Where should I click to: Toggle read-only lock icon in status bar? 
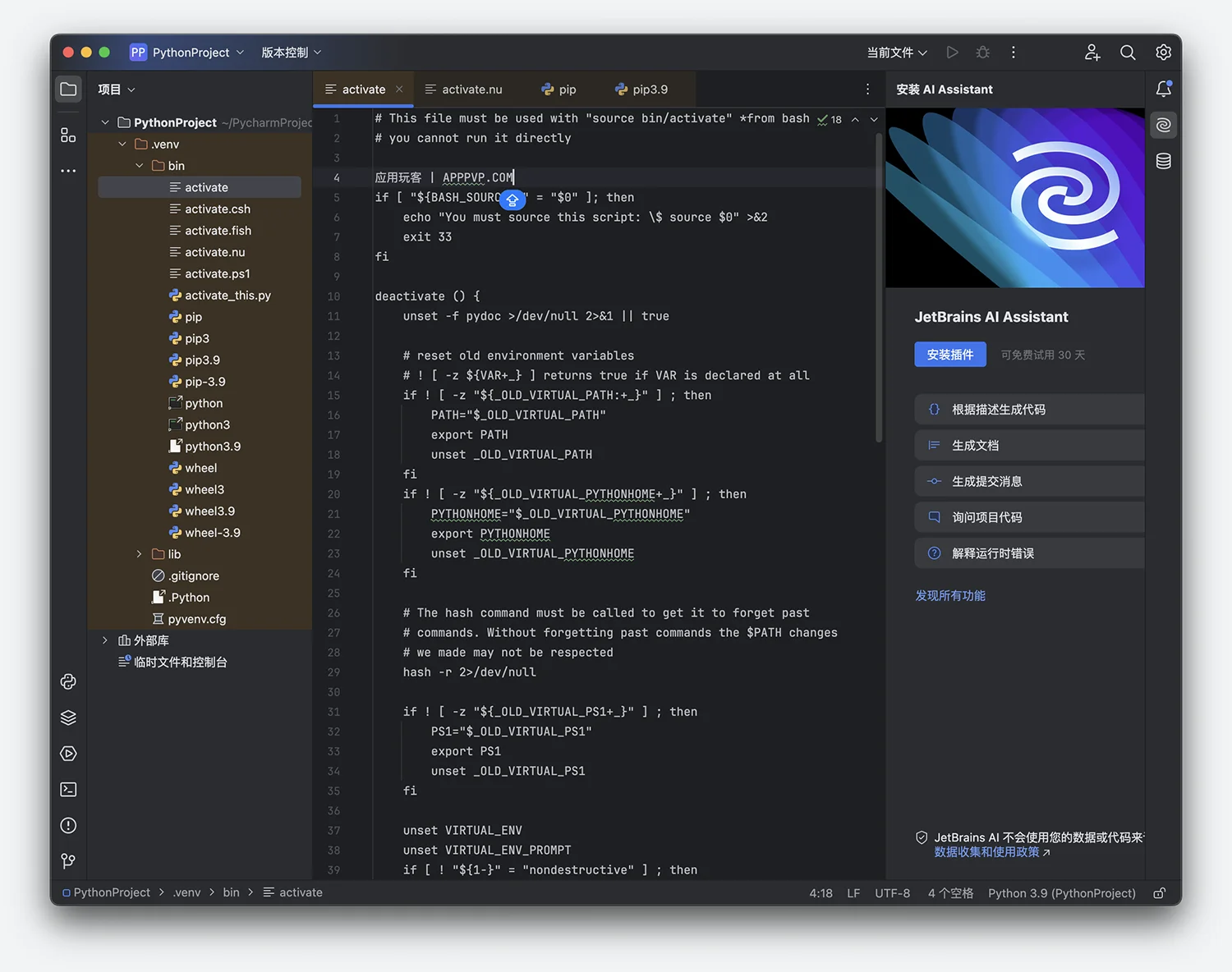point(1159,892)
